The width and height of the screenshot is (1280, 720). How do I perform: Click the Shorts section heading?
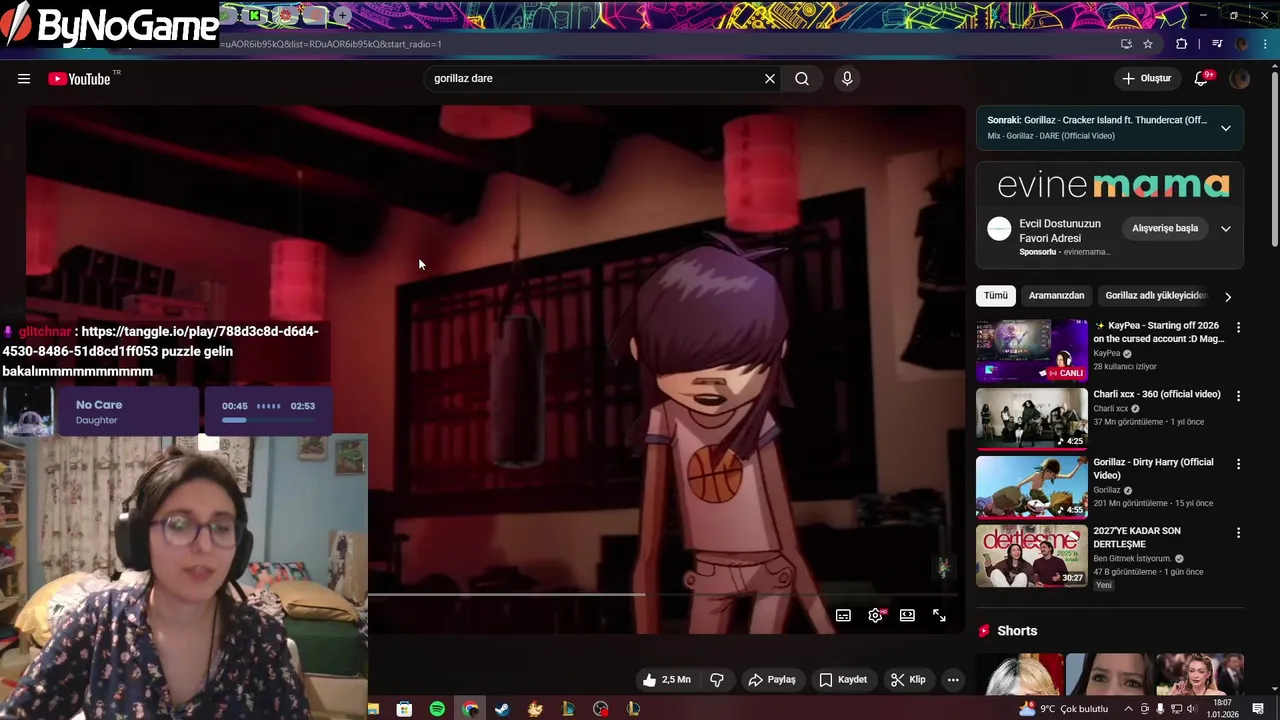pos(1017,631)
